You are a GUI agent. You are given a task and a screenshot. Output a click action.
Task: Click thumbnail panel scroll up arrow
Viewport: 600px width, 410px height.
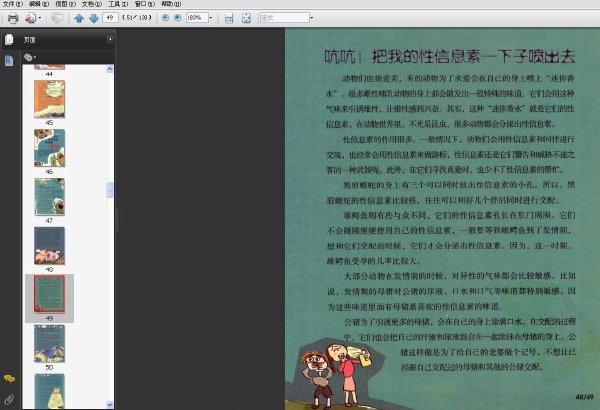pos(110,69)
